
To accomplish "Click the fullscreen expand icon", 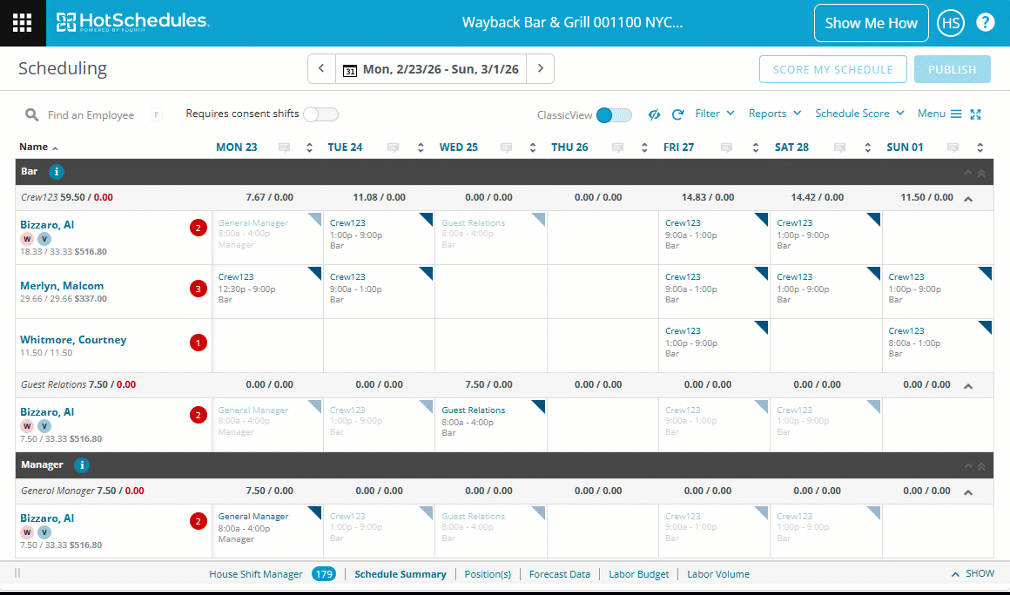I will click(x=976, y=115).
